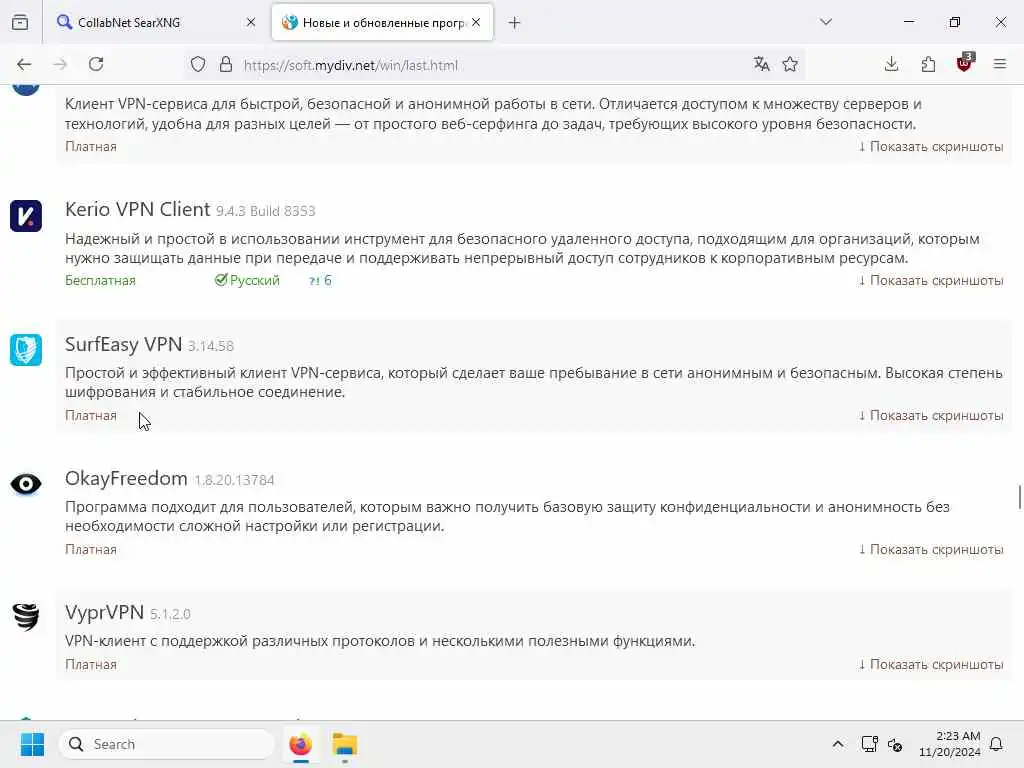Launch Firefox from the taskbar

click(300, 744)
